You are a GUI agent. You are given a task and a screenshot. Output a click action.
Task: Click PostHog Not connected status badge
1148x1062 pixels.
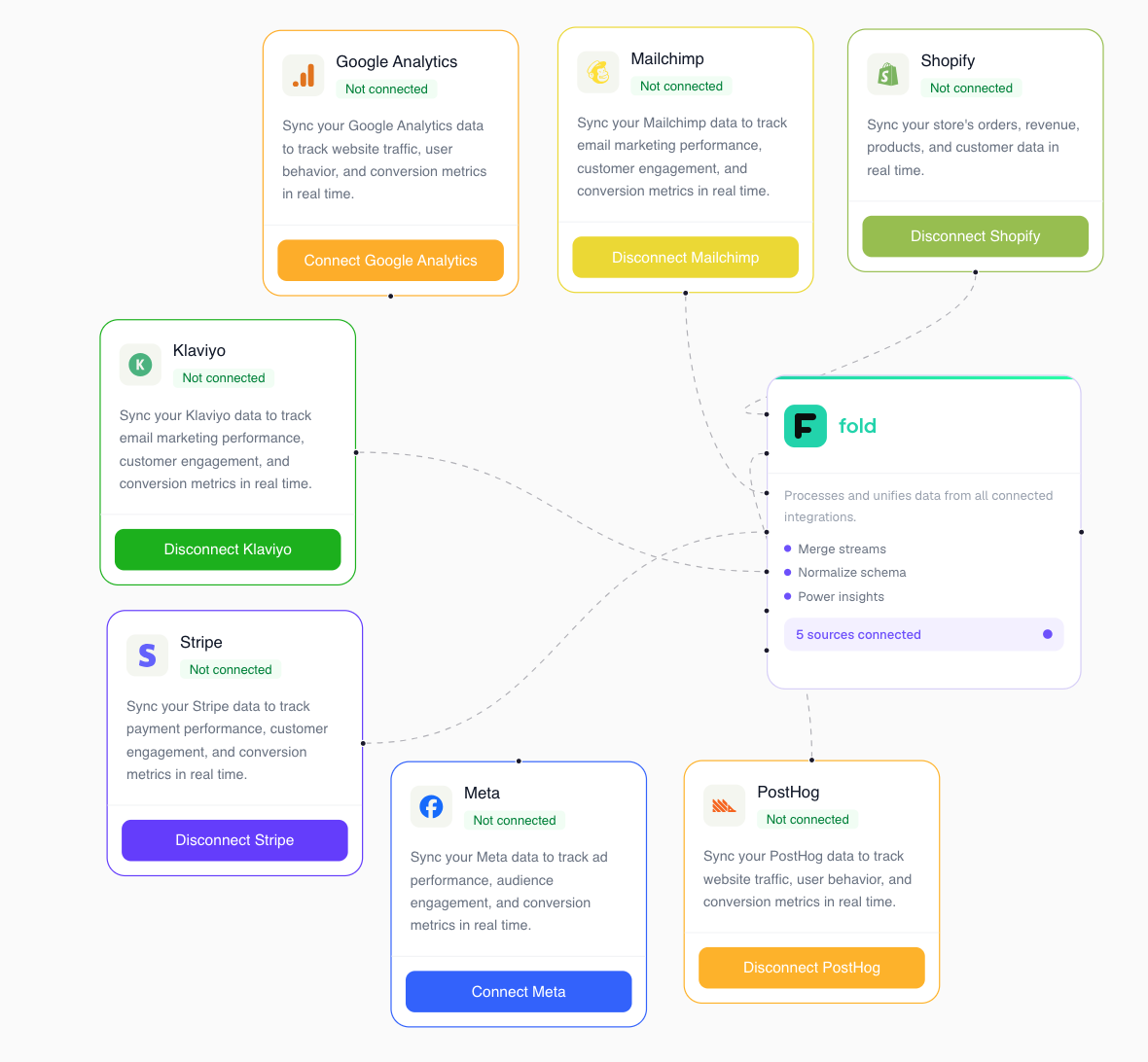coord(807,820)
